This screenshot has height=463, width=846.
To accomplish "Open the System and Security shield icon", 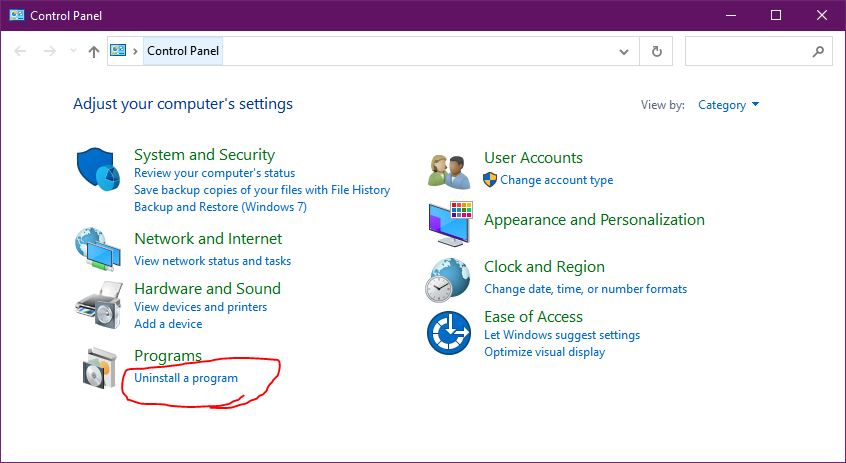I will (x=98, y=169).
